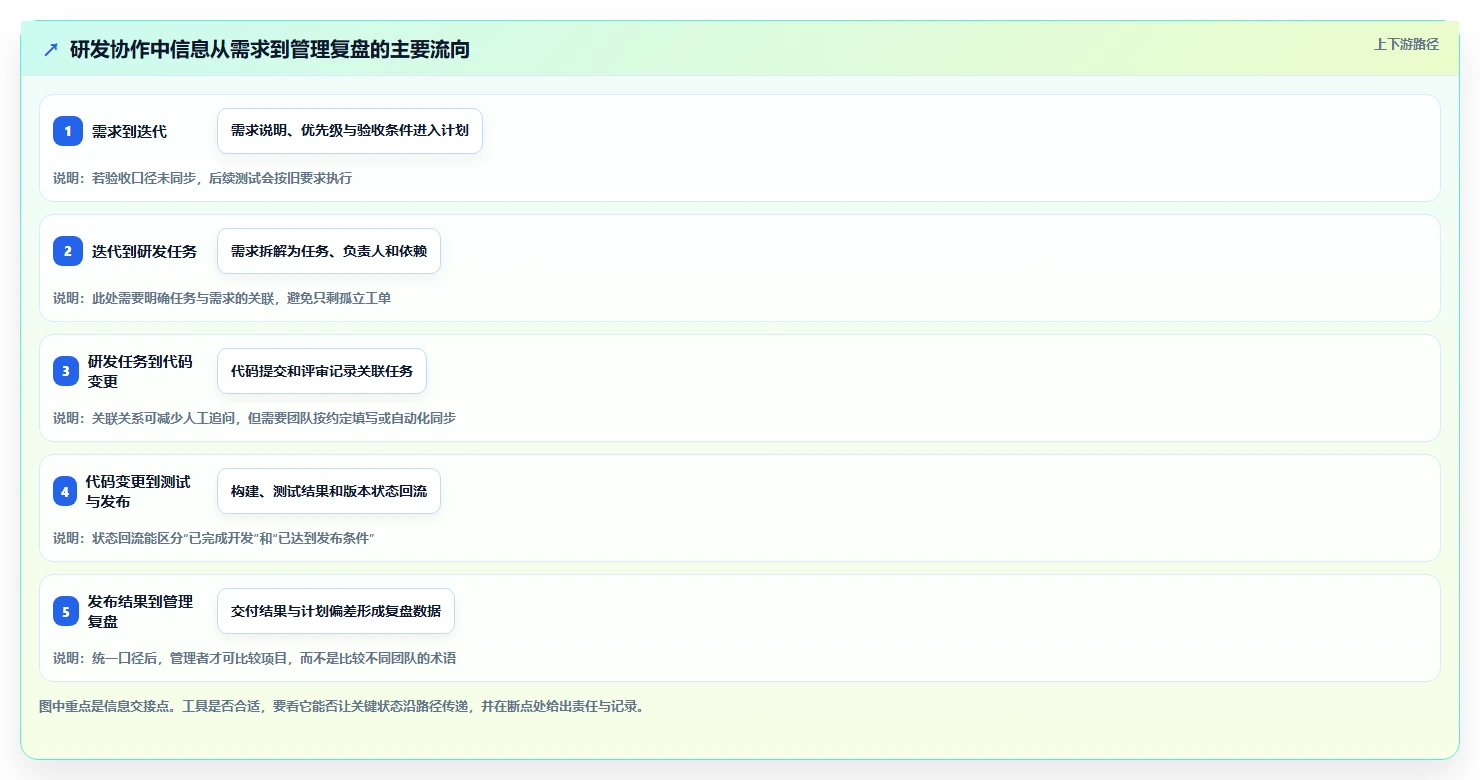Click the step 5 number badge
The width and height of the screenshot is (1480, 780).
point(66,611)
